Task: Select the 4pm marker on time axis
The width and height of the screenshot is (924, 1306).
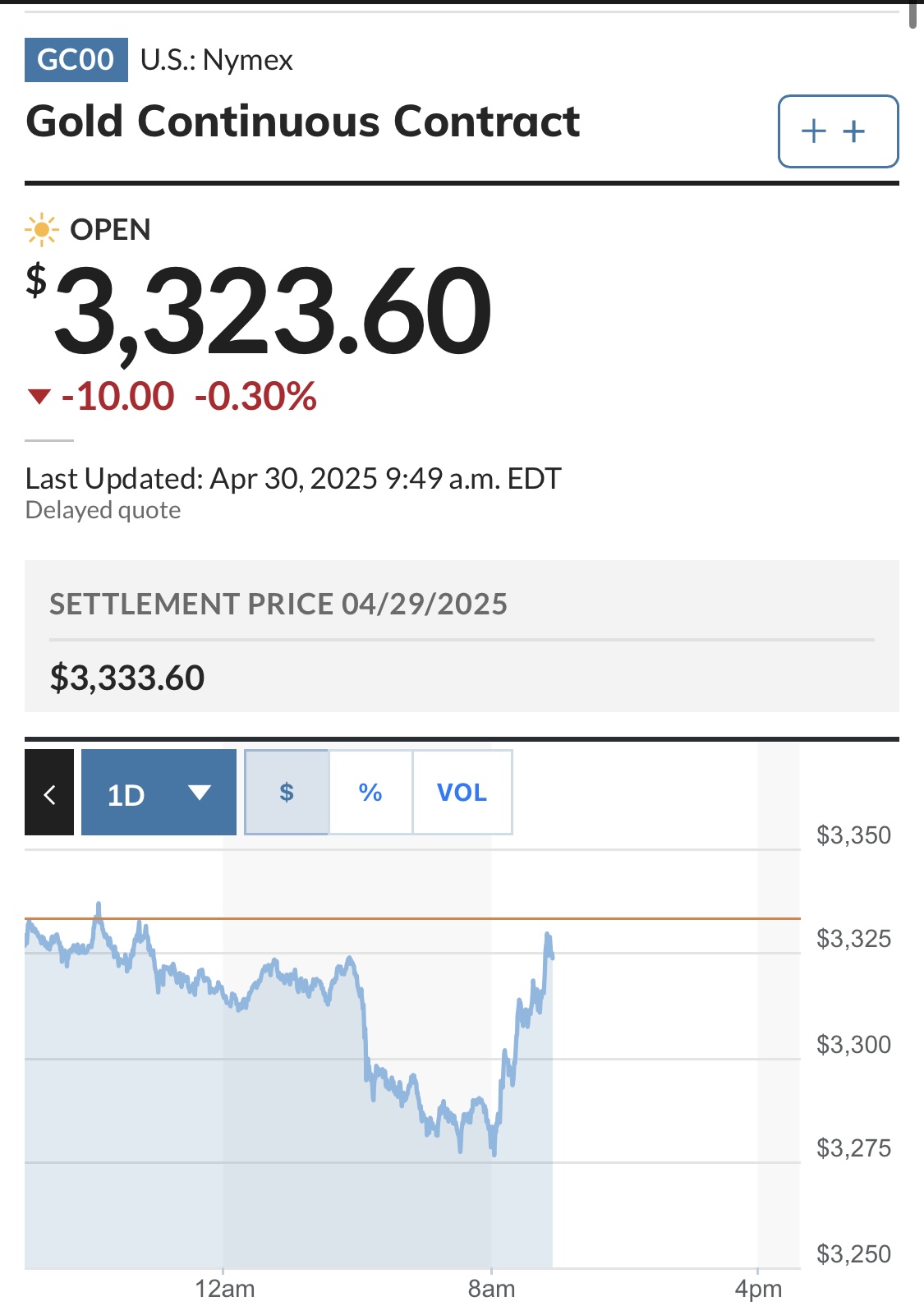Action: [758, 1288]
